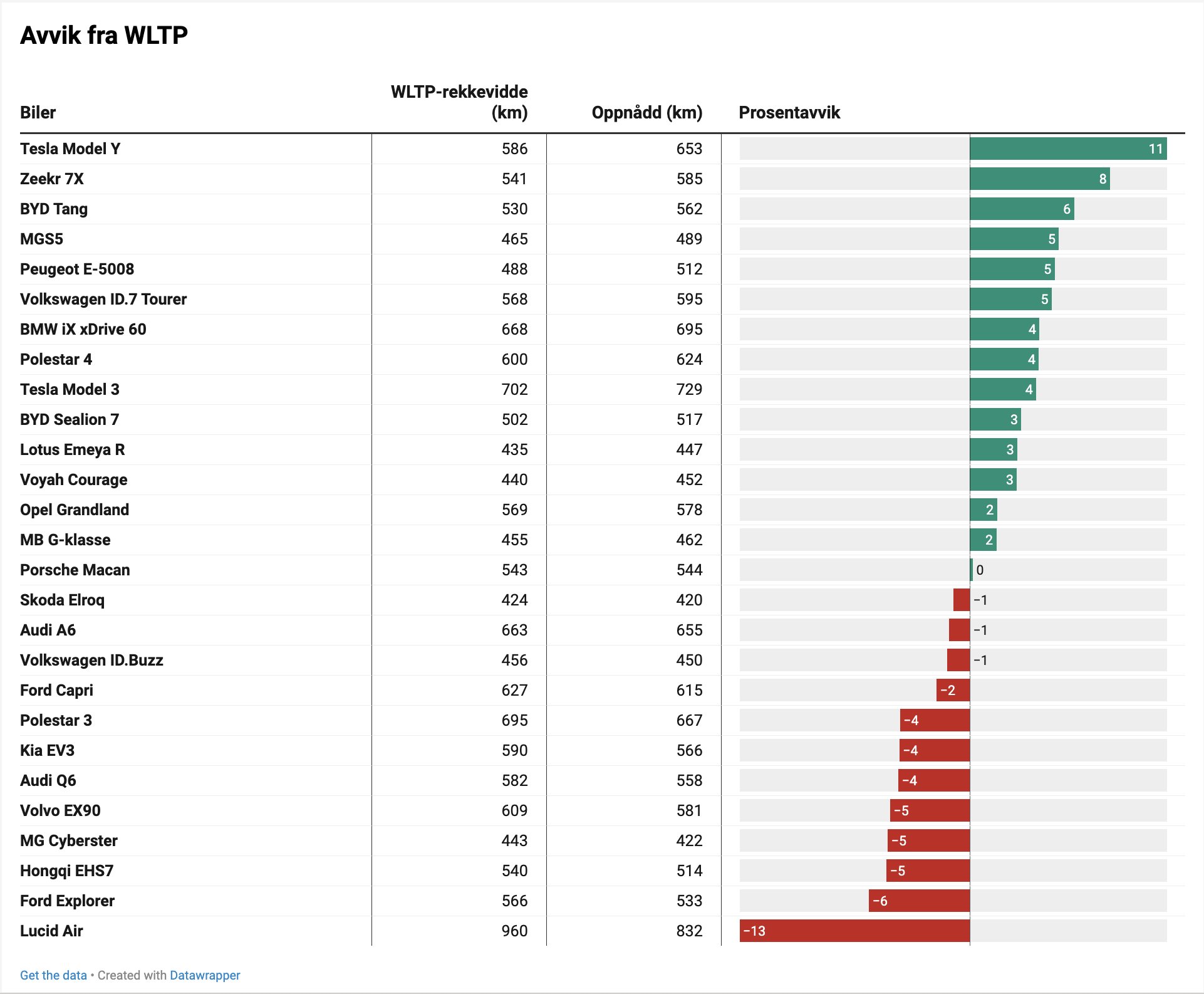Click the 'Avvik fra WLTP' chart title
1204x994 pixels.
[x=104, y=36]
